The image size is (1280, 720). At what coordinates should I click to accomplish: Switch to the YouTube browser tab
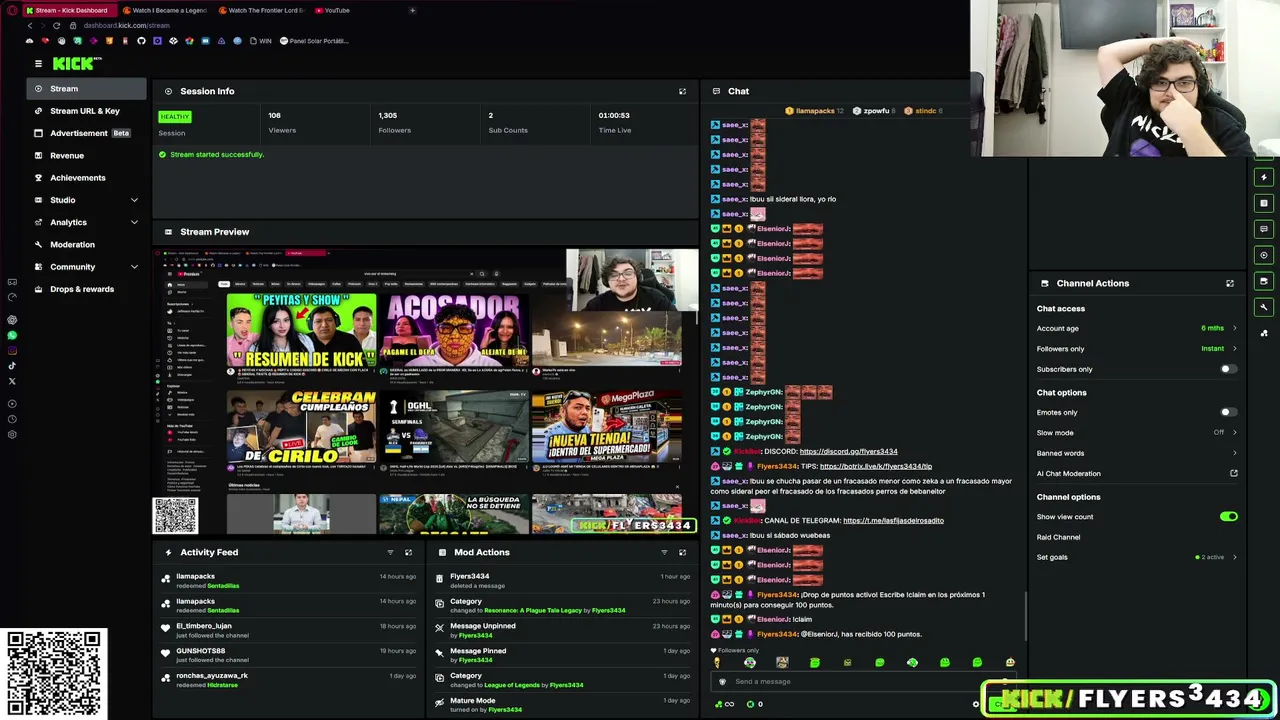tap(333, 10)
